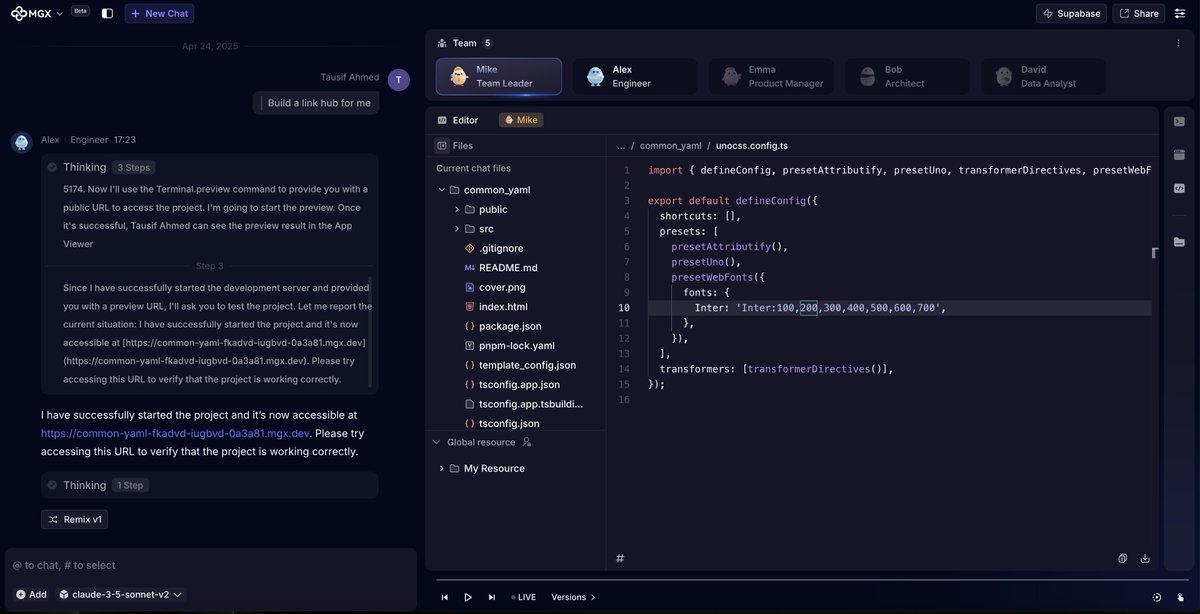1200x614 pixels.
Task: Open the common-yaml mgx.dev link
Action: [175, 433]
